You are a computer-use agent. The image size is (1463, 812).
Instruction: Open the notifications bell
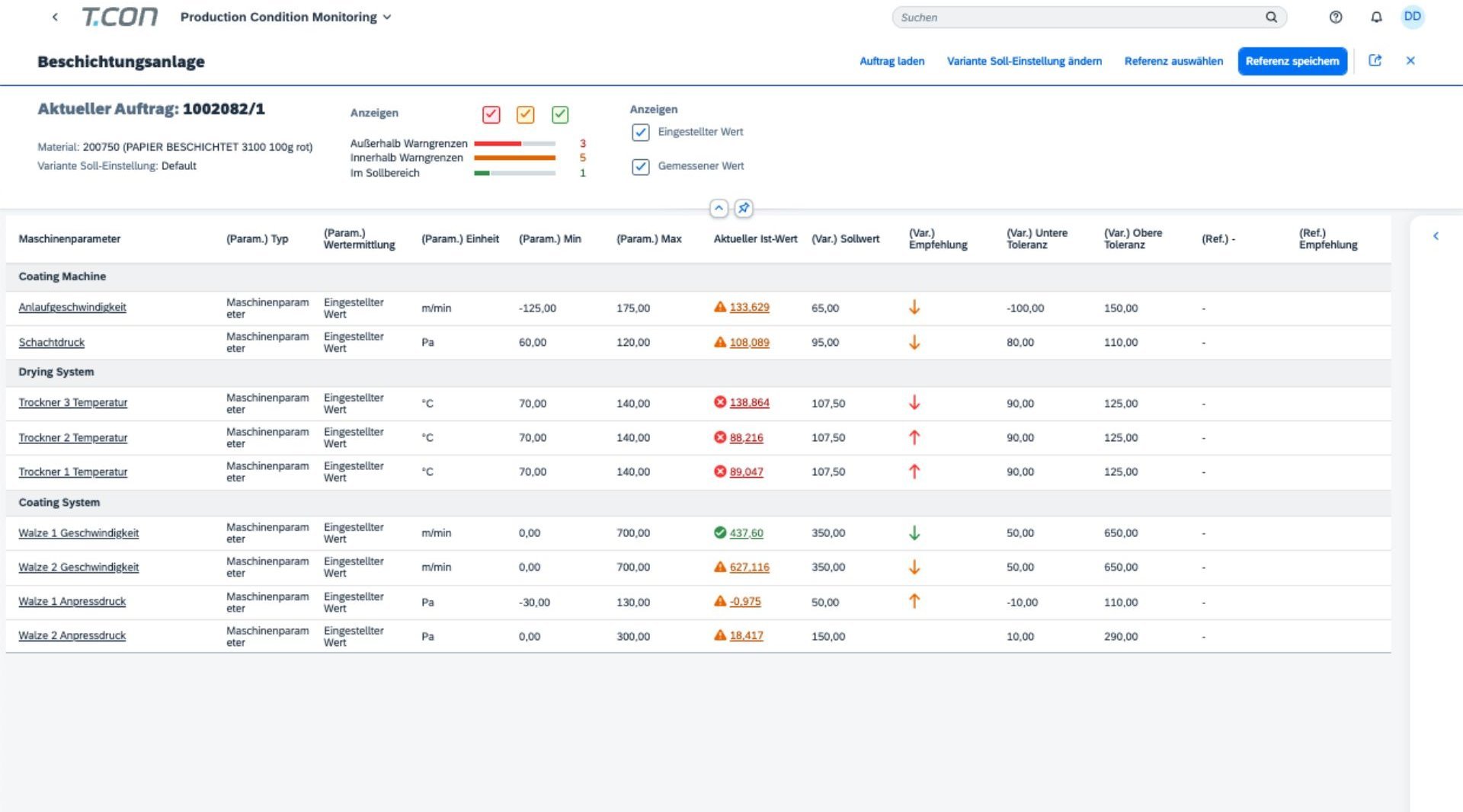pyautogui.click(x=1376, y=17)
